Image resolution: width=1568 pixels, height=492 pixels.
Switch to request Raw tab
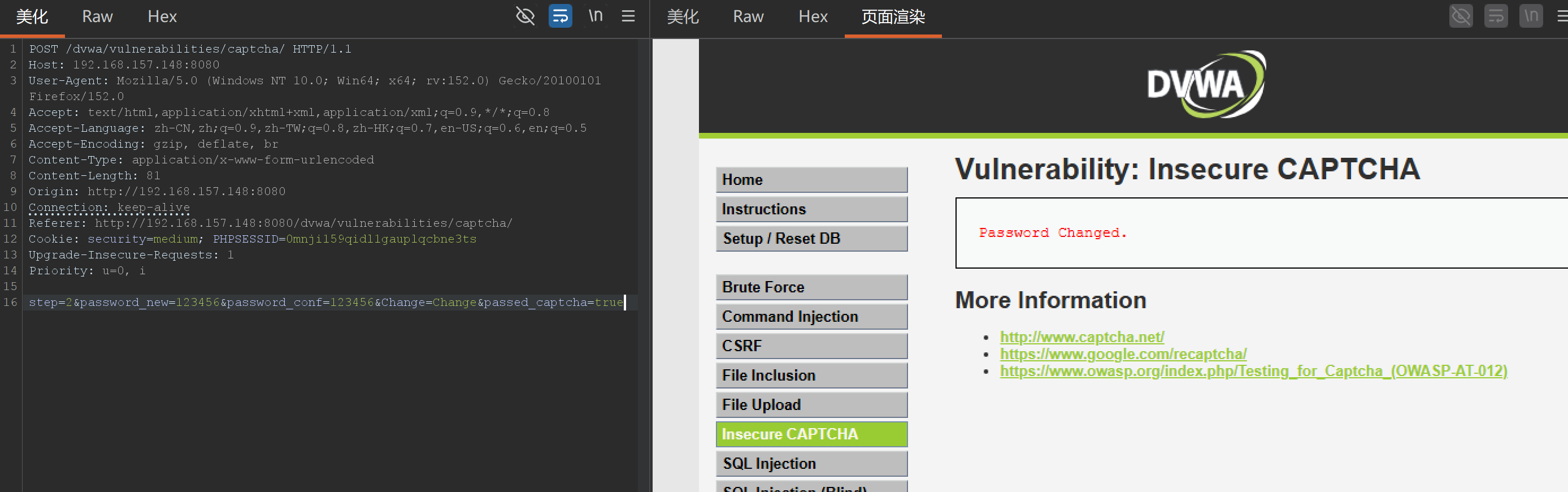click(x=97, y=17)
